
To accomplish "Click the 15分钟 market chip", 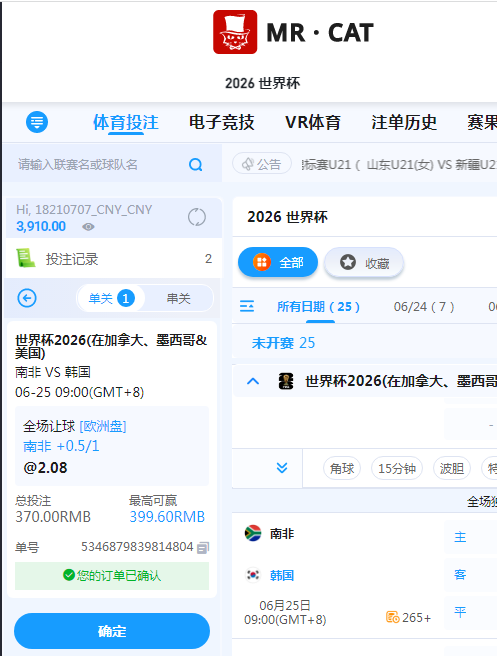I will [x=397, y=468].
